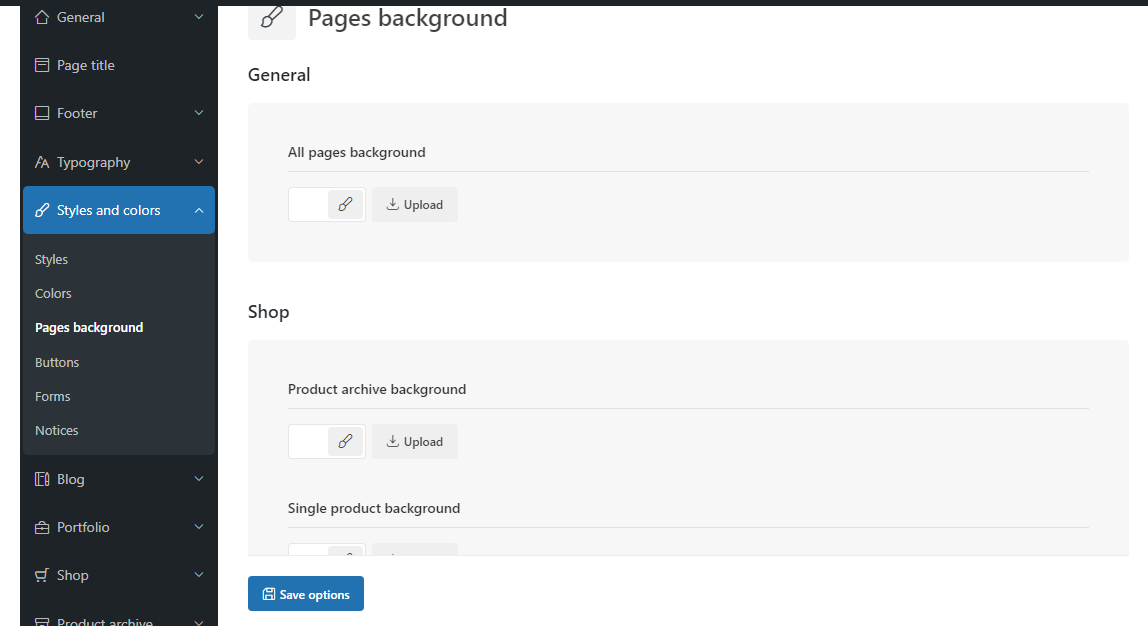Open the Notices submenu item
Image resolution: width=1148 pixels, height=626 pixels.
[x=56, y=431]
